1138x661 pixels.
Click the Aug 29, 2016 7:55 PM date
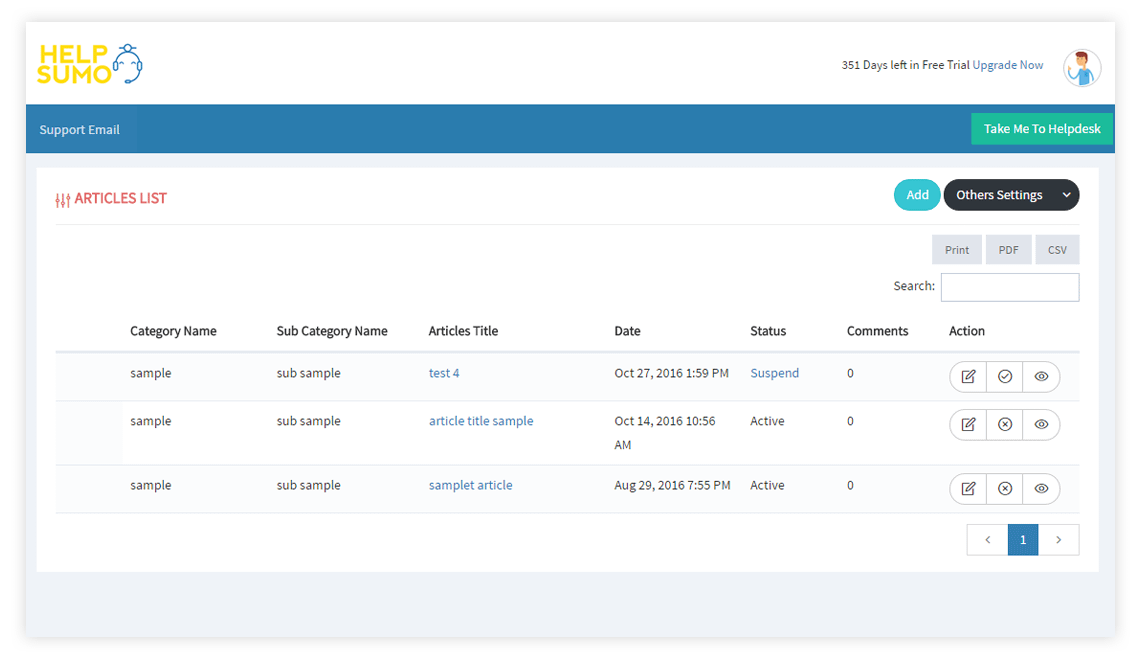672,485
